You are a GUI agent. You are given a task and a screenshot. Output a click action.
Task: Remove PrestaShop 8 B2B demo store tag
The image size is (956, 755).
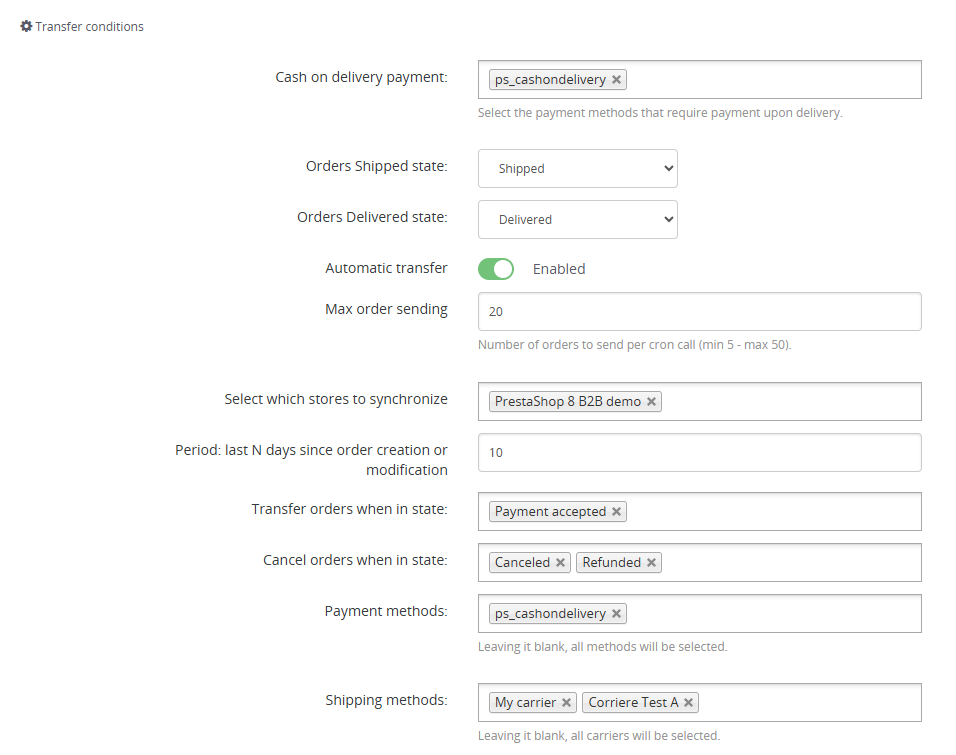click(651, 402)
